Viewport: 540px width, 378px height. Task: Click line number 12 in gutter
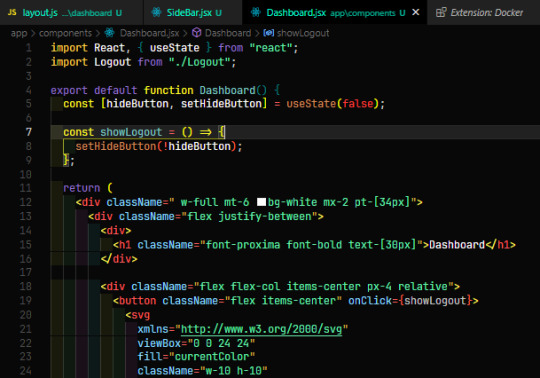(x=26, y=202)
